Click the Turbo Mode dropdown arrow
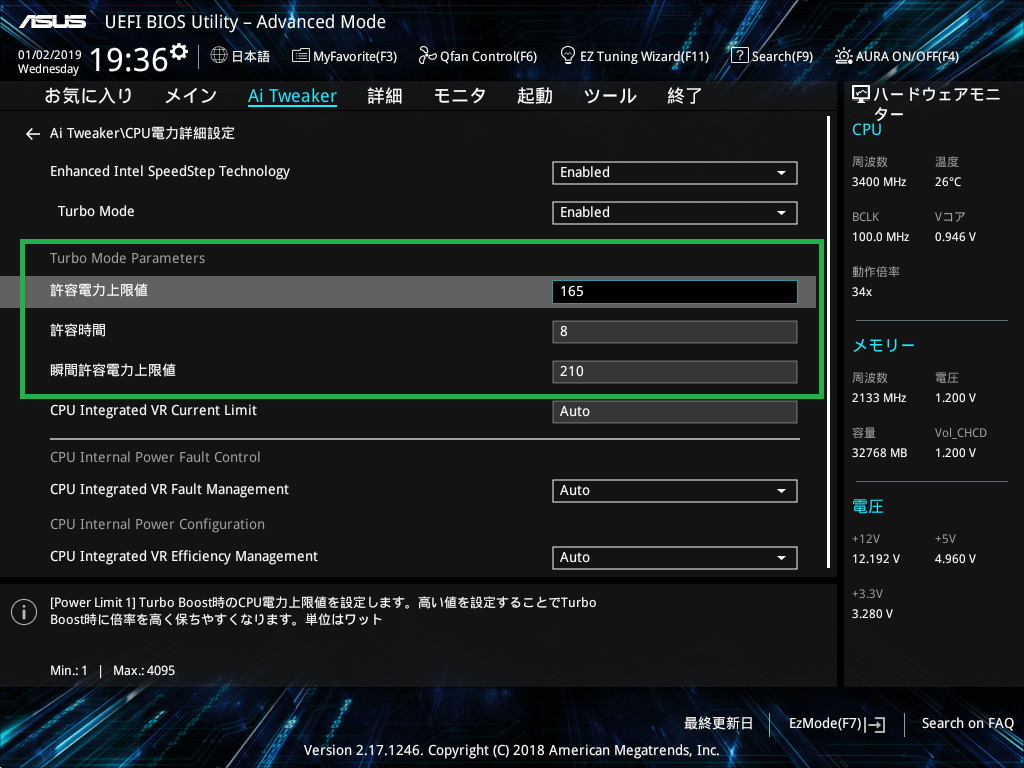Screen dimensions: 1024x768 tap(781, 214)
